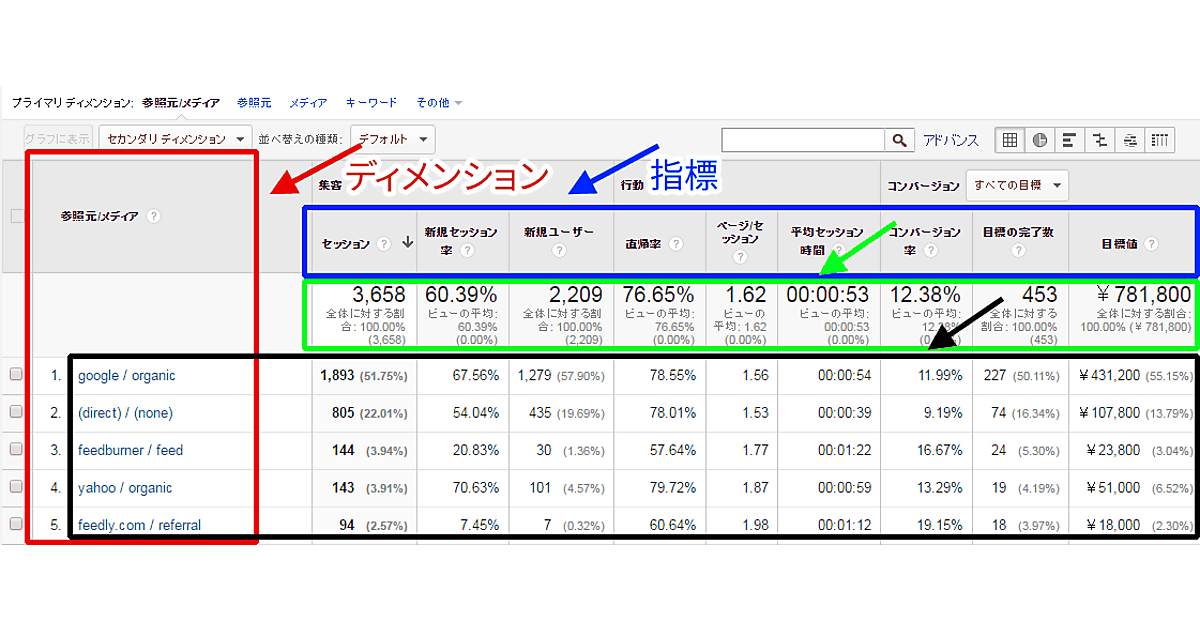The width and height of the screenshot is (1200, 630).
Task: Open the デフォルト sort type dropdown
Action: [393, 139]
